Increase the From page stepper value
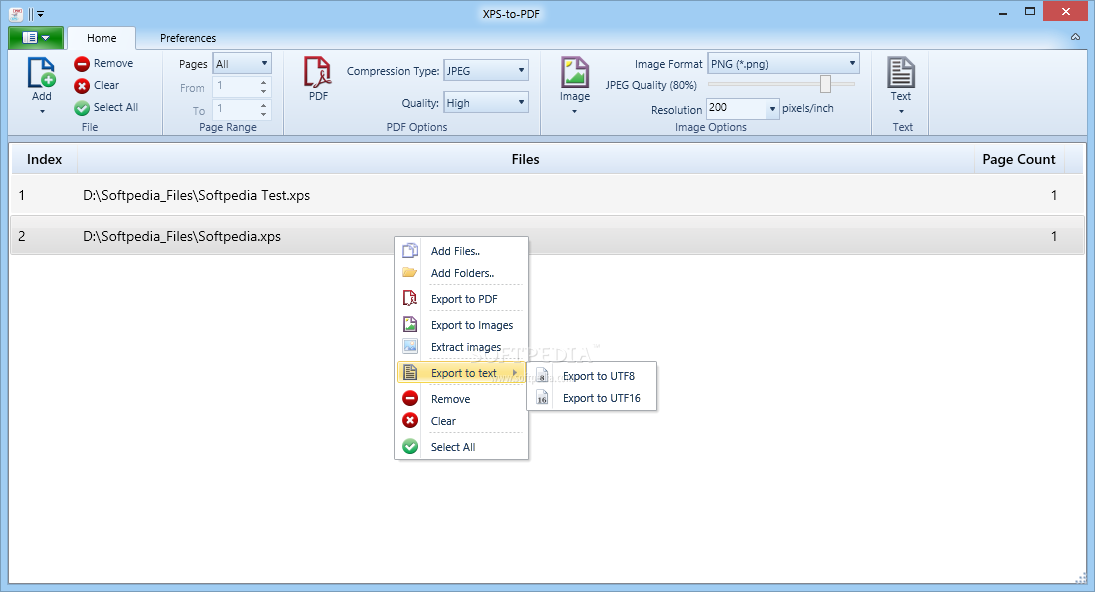This screenshot has height=592, width=1095. [263, 82]
